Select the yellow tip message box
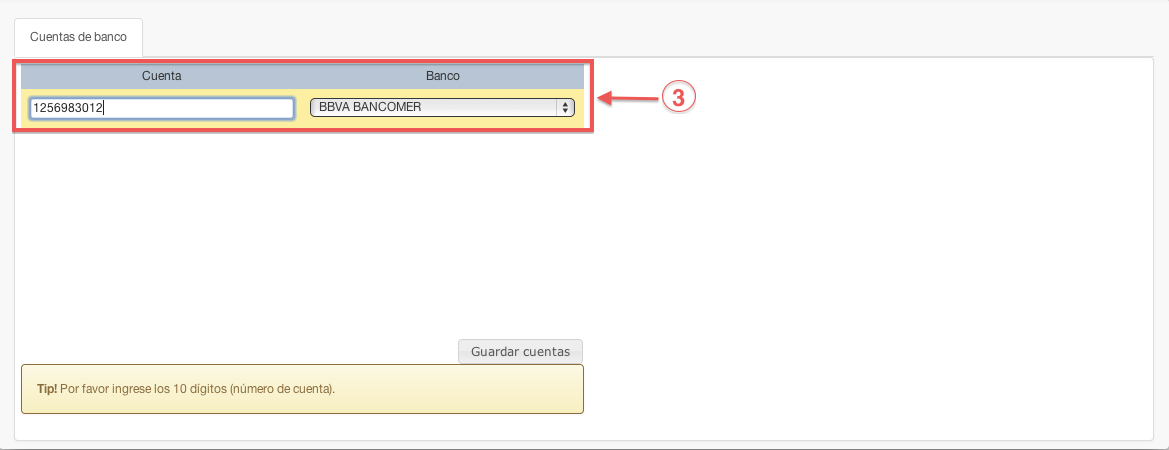Screen dimensions: 1169x450 (x=302, y=389)
